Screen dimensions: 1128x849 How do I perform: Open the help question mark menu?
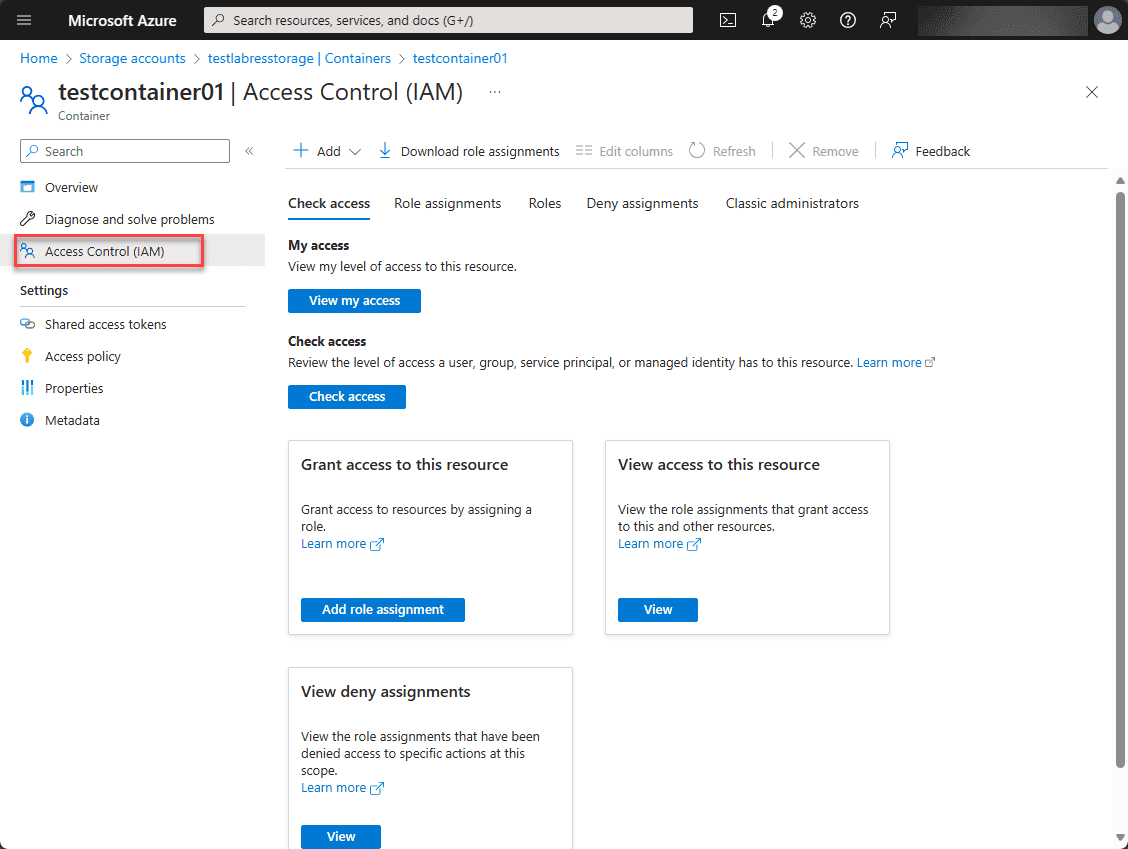[848, 20]
